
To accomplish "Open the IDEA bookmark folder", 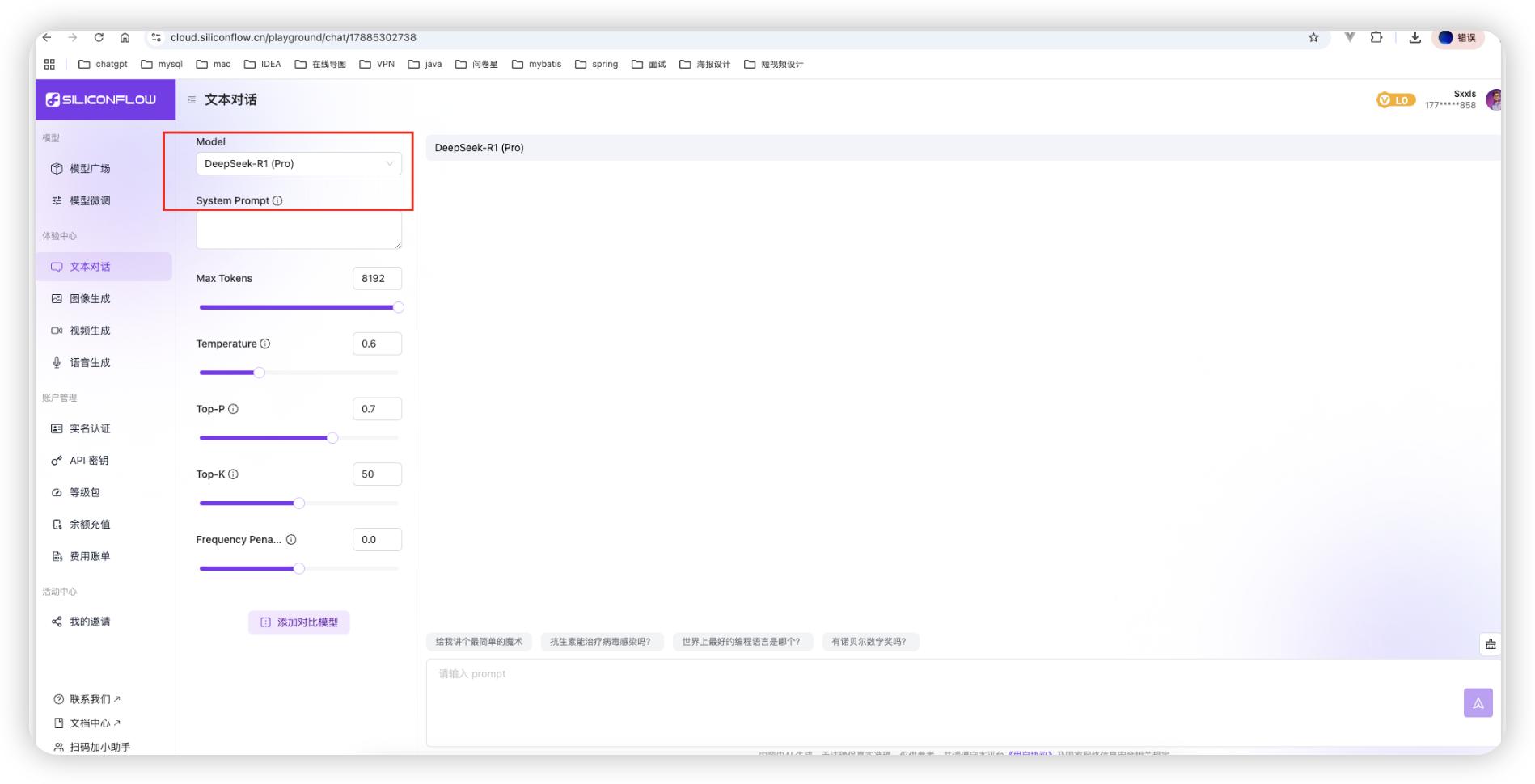I will point(263,64).
